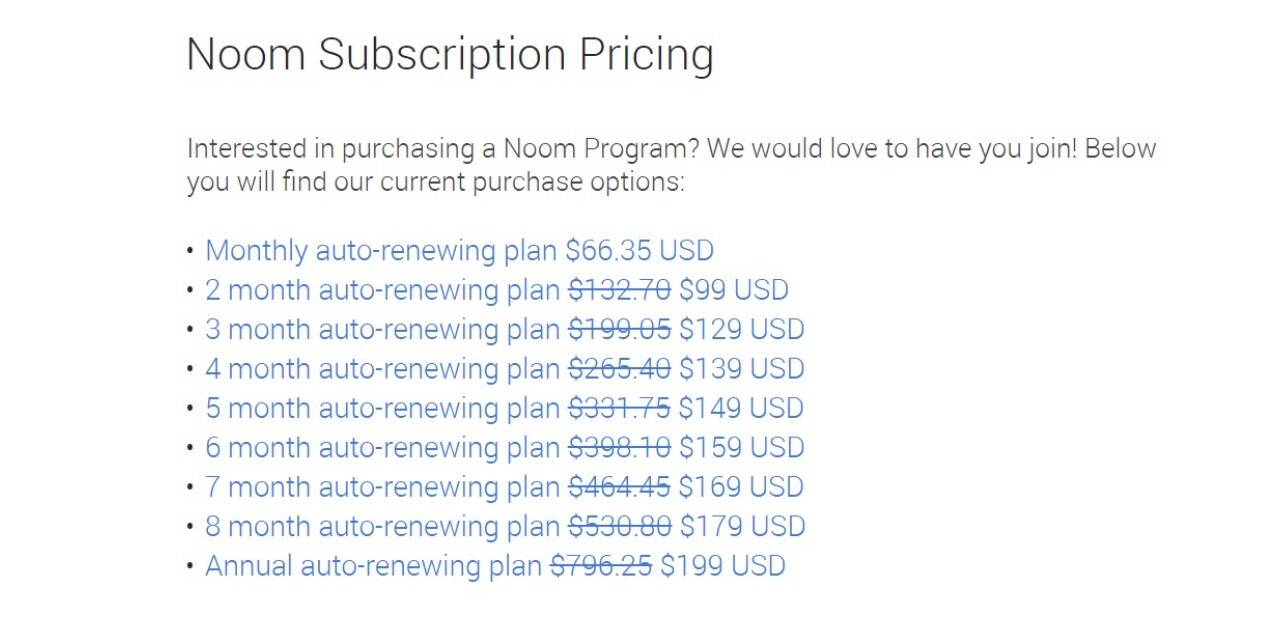Select the 3 month auto-renewing plan
The width and height of the screenshot is (1280, 643).
382,329
